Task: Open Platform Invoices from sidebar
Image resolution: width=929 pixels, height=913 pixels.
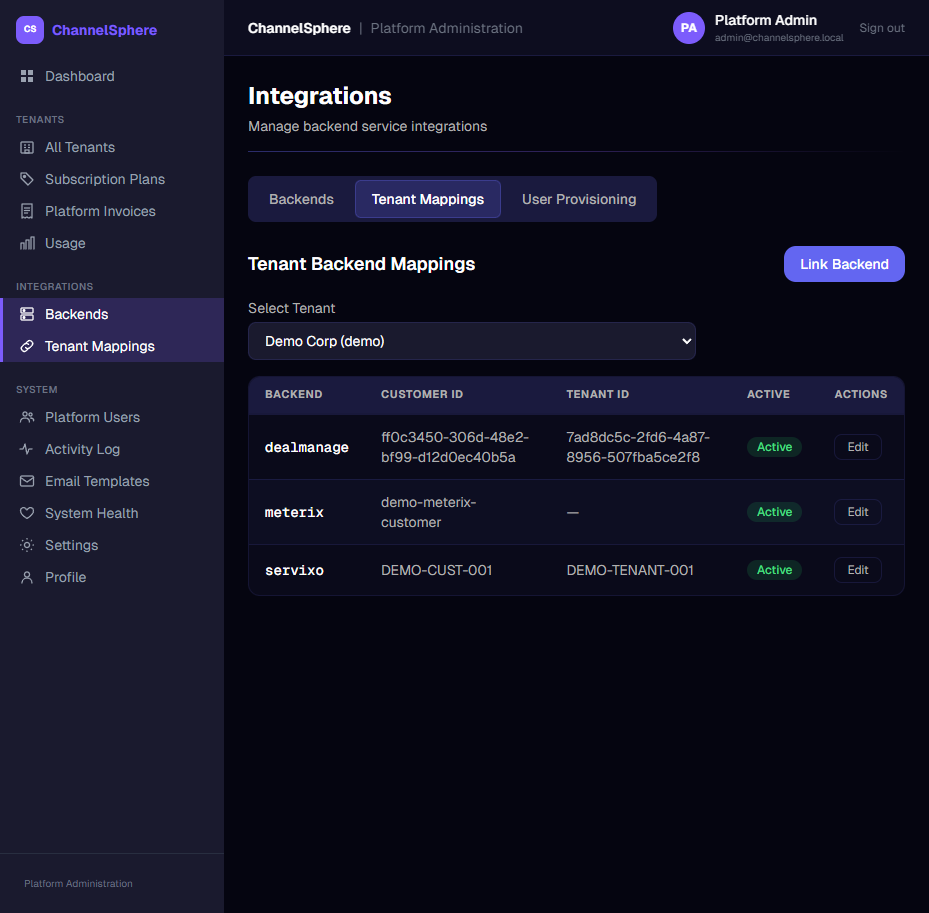Action: tap(112, 212)
